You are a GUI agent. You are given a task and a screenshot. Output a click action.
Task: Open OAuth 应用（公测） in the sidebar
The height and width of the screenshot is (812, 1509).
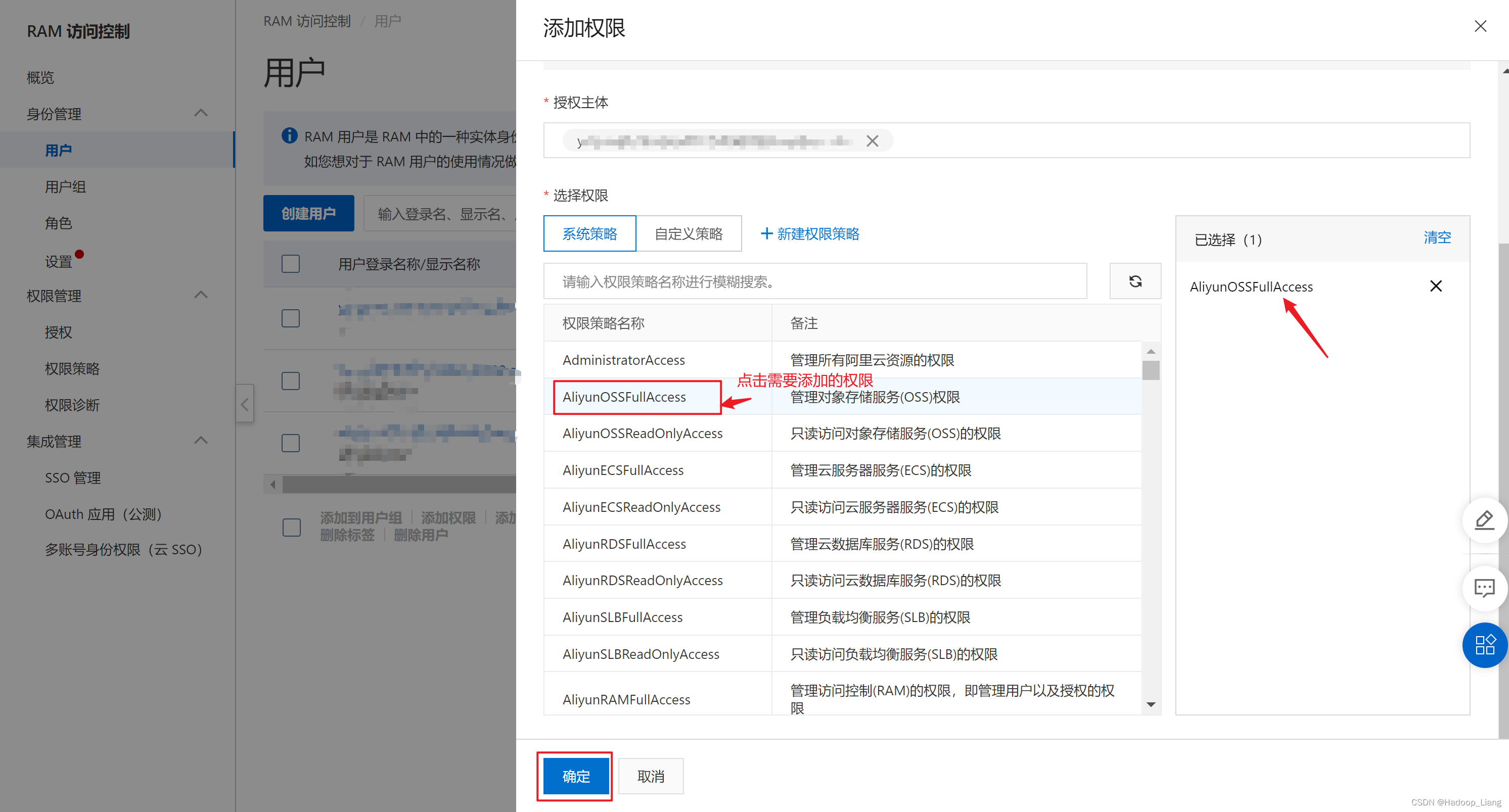[104, 514]
